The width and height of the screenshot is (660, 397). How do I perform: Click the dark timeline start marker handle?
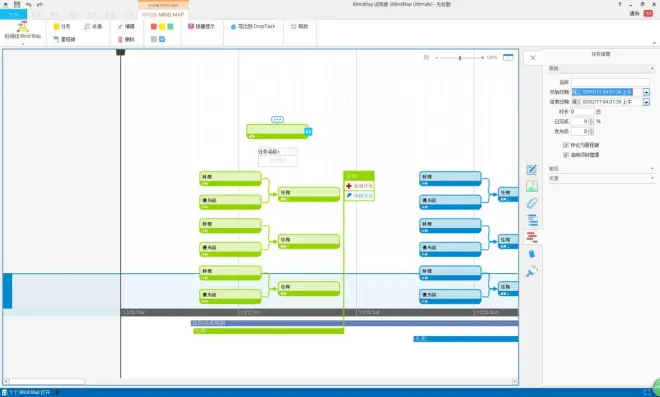120,52
